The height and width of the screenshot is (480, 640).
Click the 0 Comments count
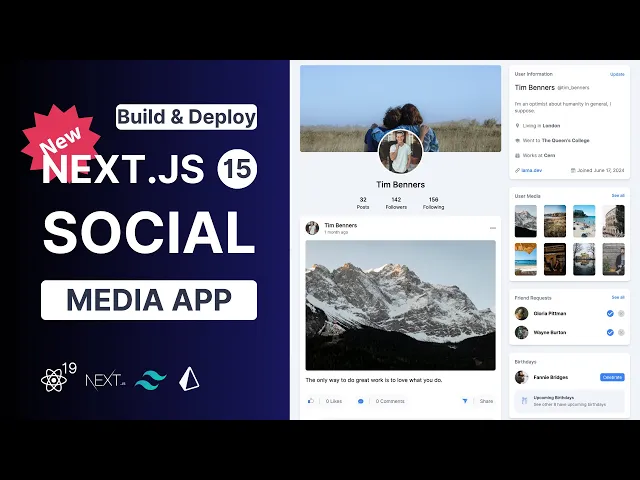tap(390, 401)
